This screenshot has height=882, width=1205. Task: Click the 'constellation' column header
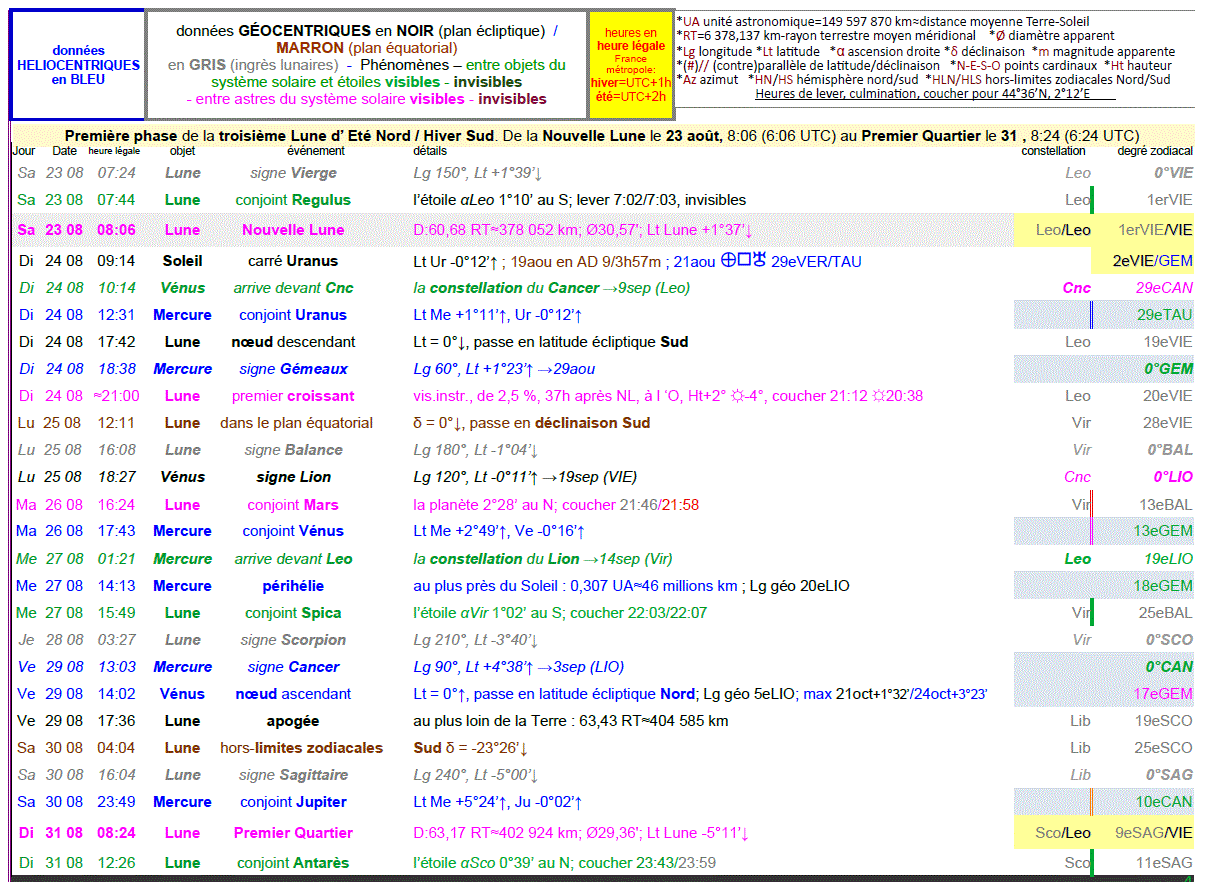click(x=1053, y=151)
